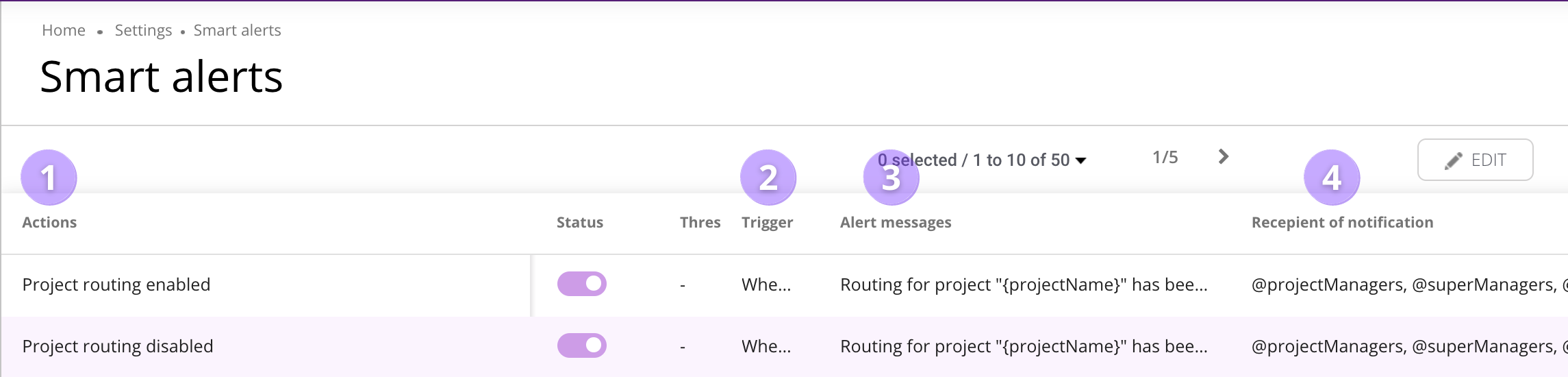Sort by the Status column header
This screenshot has width=1568, height=377.
click(x=580, y=222)
